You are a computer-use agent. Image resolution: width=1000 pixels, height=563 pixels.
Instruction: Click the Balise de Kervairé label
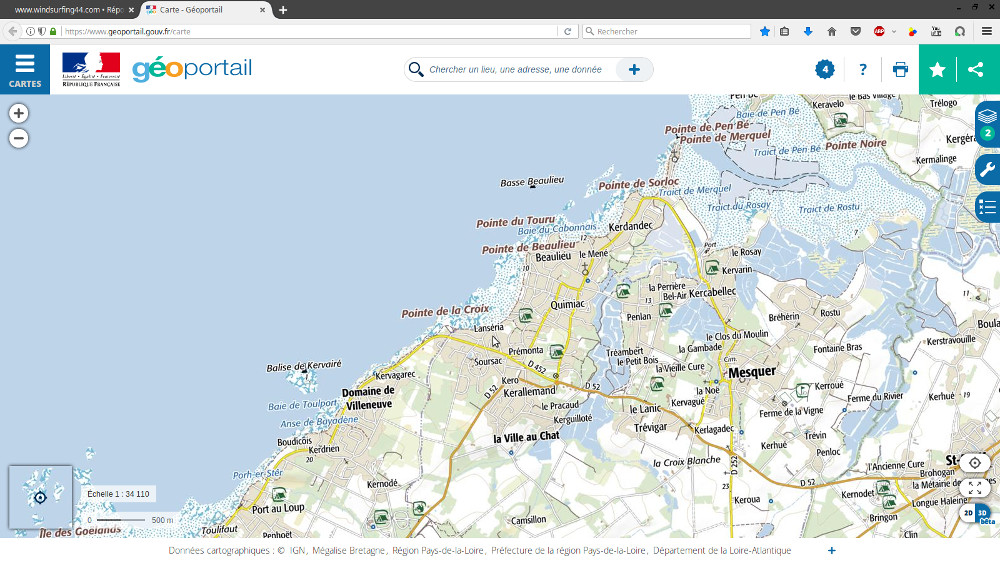coord(304,366)
